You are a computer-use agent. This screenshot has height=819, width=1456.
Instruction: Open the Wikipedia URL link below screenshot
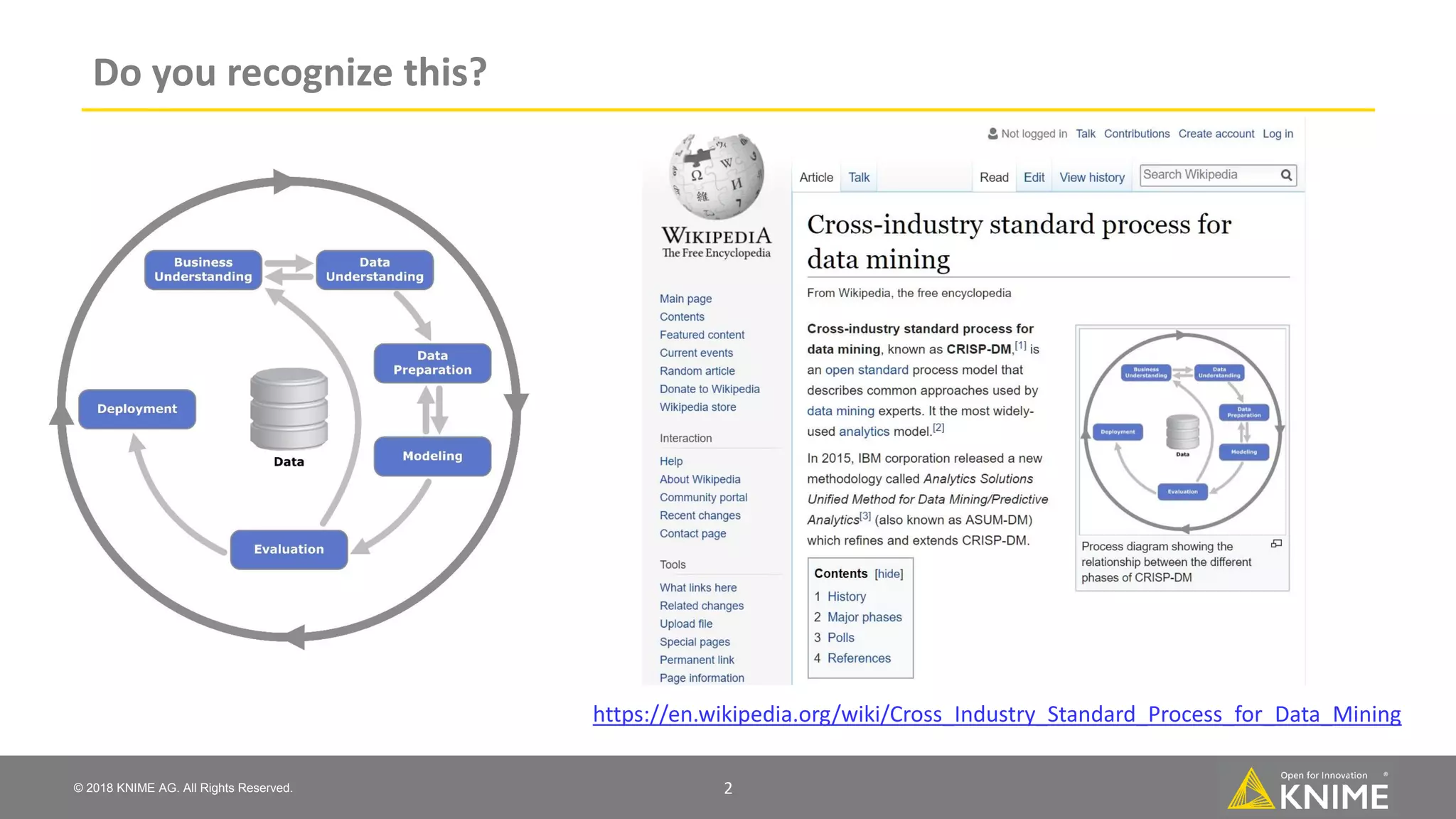point(997,714)
